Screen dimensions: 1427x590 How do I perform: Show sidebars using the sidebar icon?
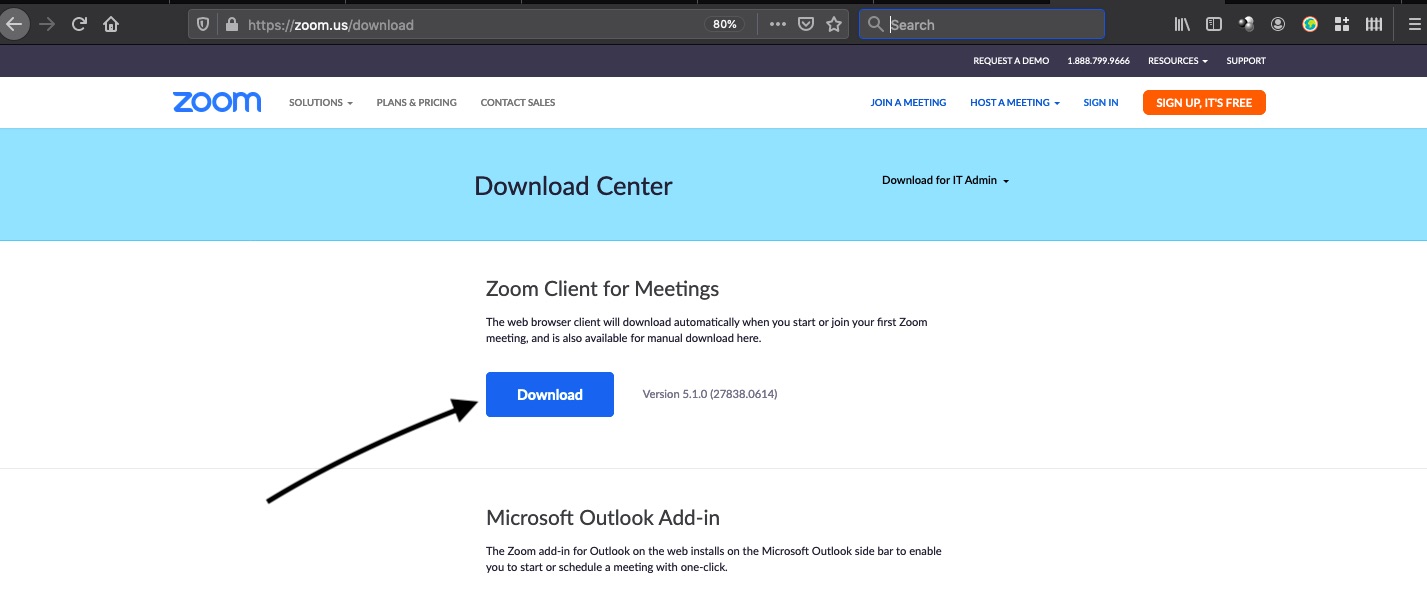pos(1214,25)
